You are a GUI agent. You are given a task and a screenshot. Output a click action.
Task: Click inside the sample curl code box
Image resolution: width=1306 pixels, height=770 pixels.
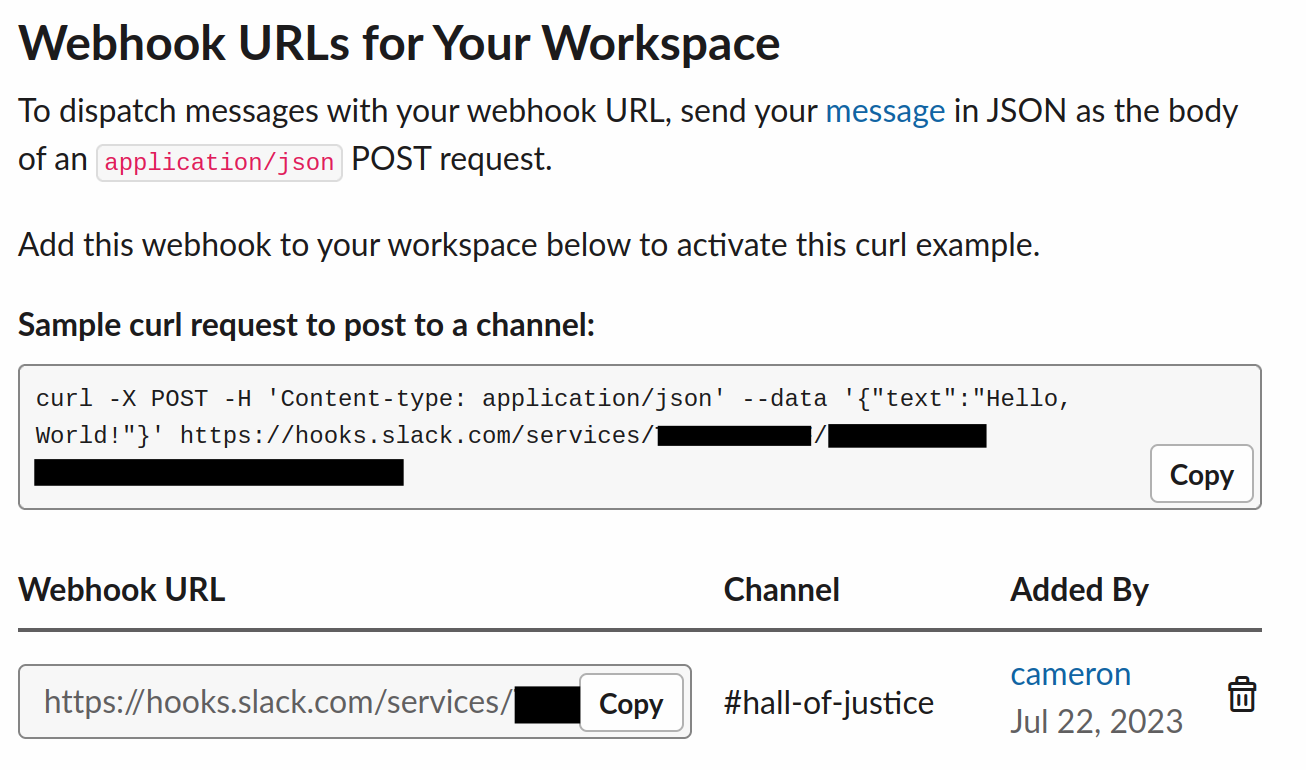(640, 437)
